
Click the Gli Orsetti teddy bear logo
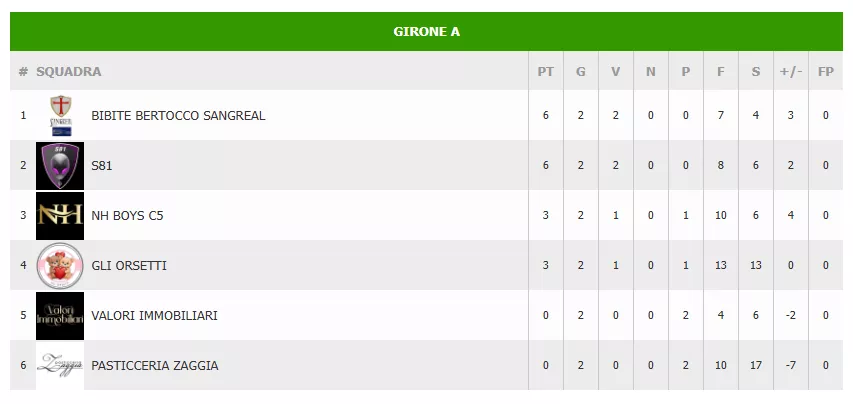tap(59, 265)
